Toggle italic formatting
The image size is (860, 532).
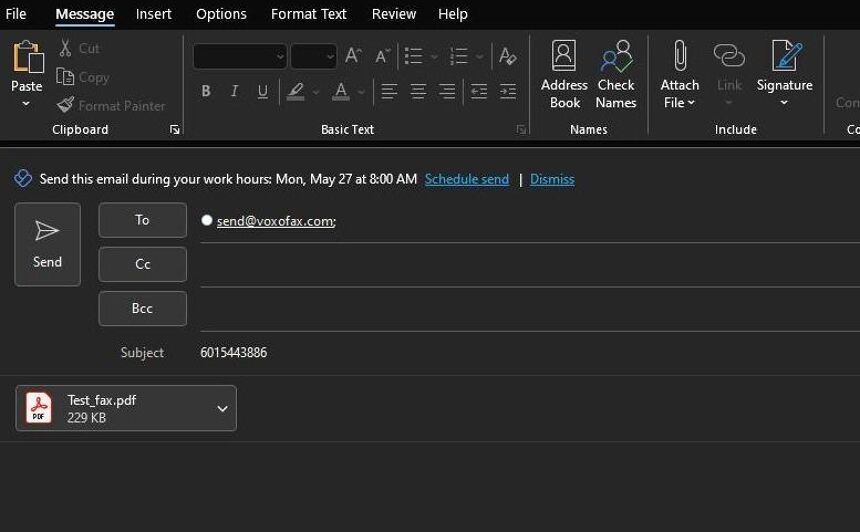[234, 91]
